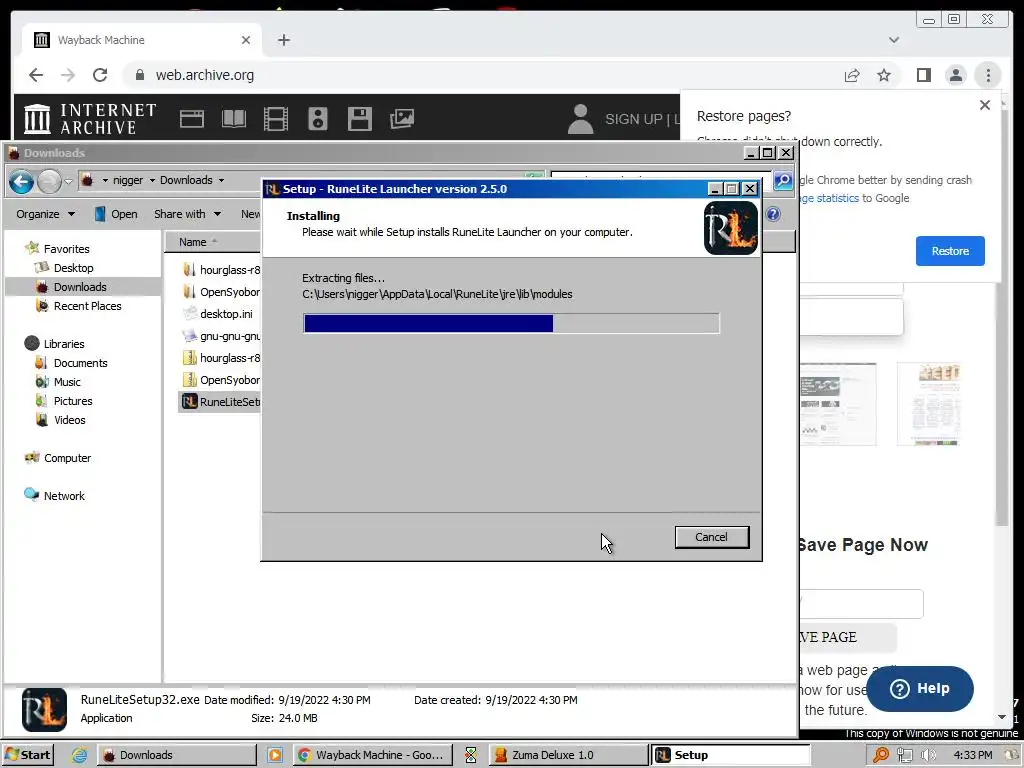The height and width of the screenshot is (768, 1024).
Task: Open the Share with dropdown menu
Action: [x=187, y=214]
